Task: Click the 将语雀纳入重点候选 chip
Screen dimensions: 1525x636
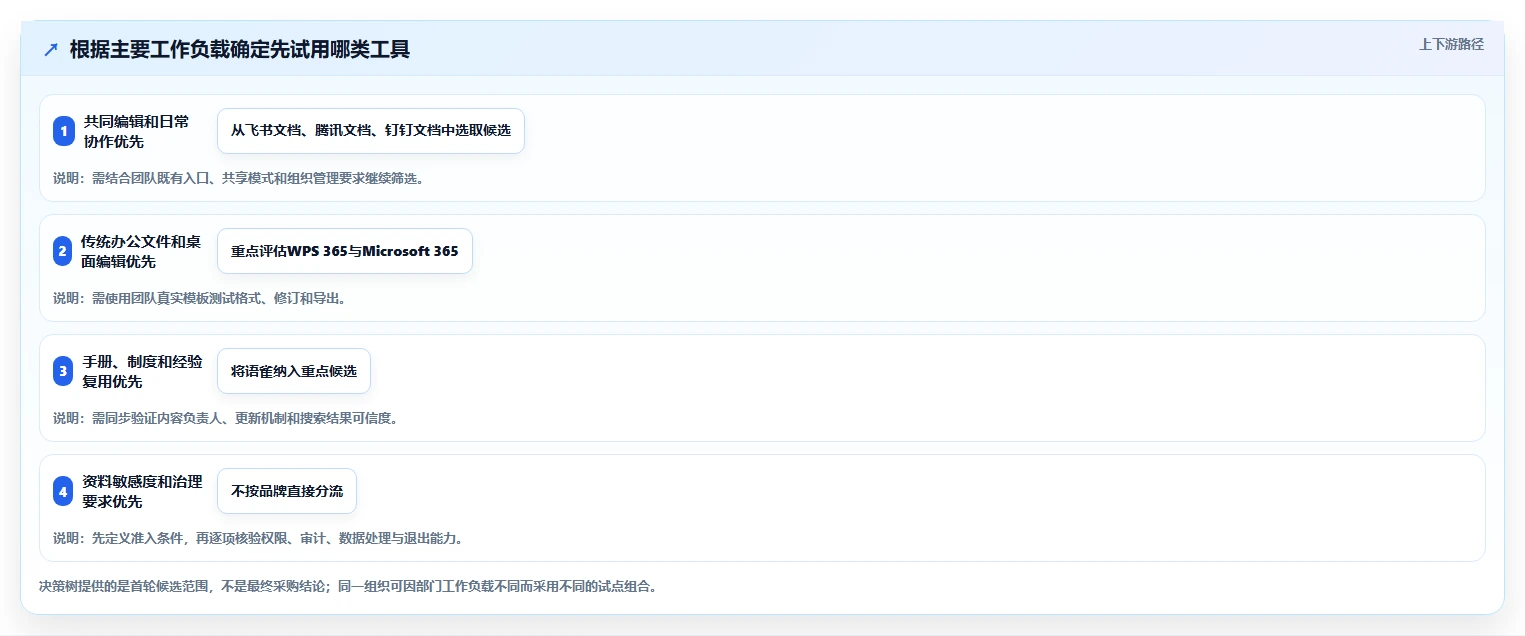Action: coord(294,371)
